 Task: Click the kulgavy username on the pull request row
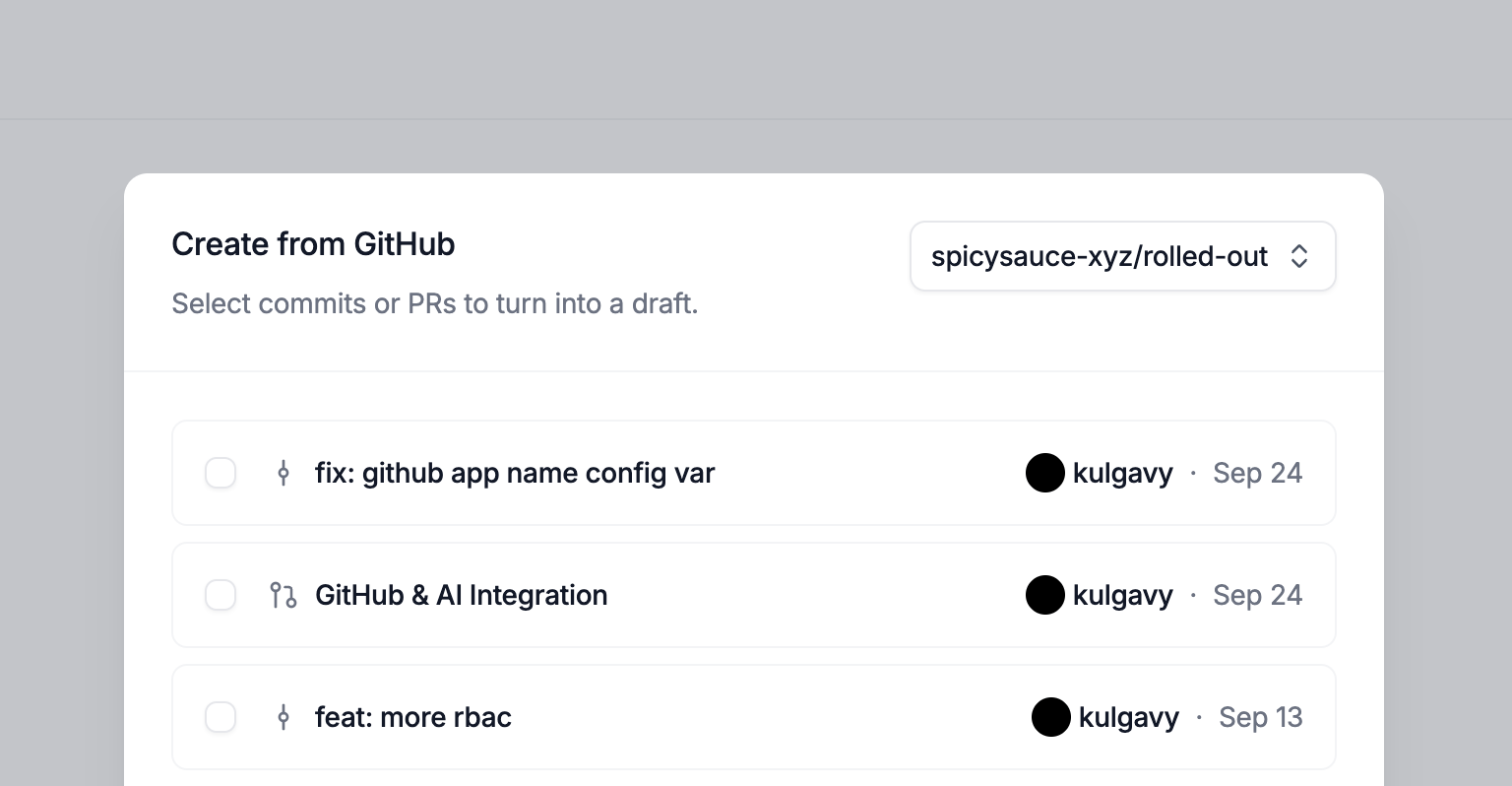click(x=1123, y=596)
